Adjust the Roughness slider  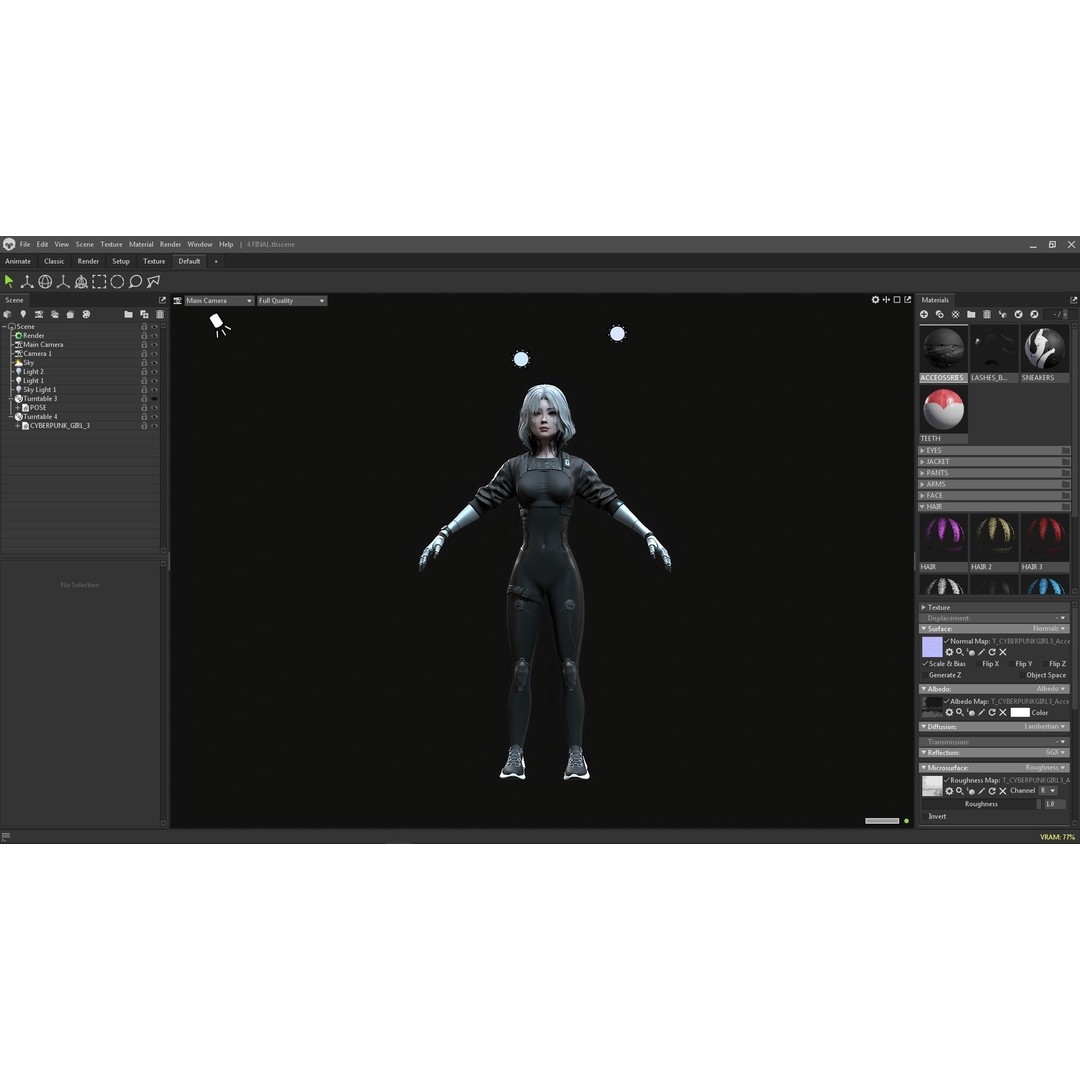[x=982, y=804]
